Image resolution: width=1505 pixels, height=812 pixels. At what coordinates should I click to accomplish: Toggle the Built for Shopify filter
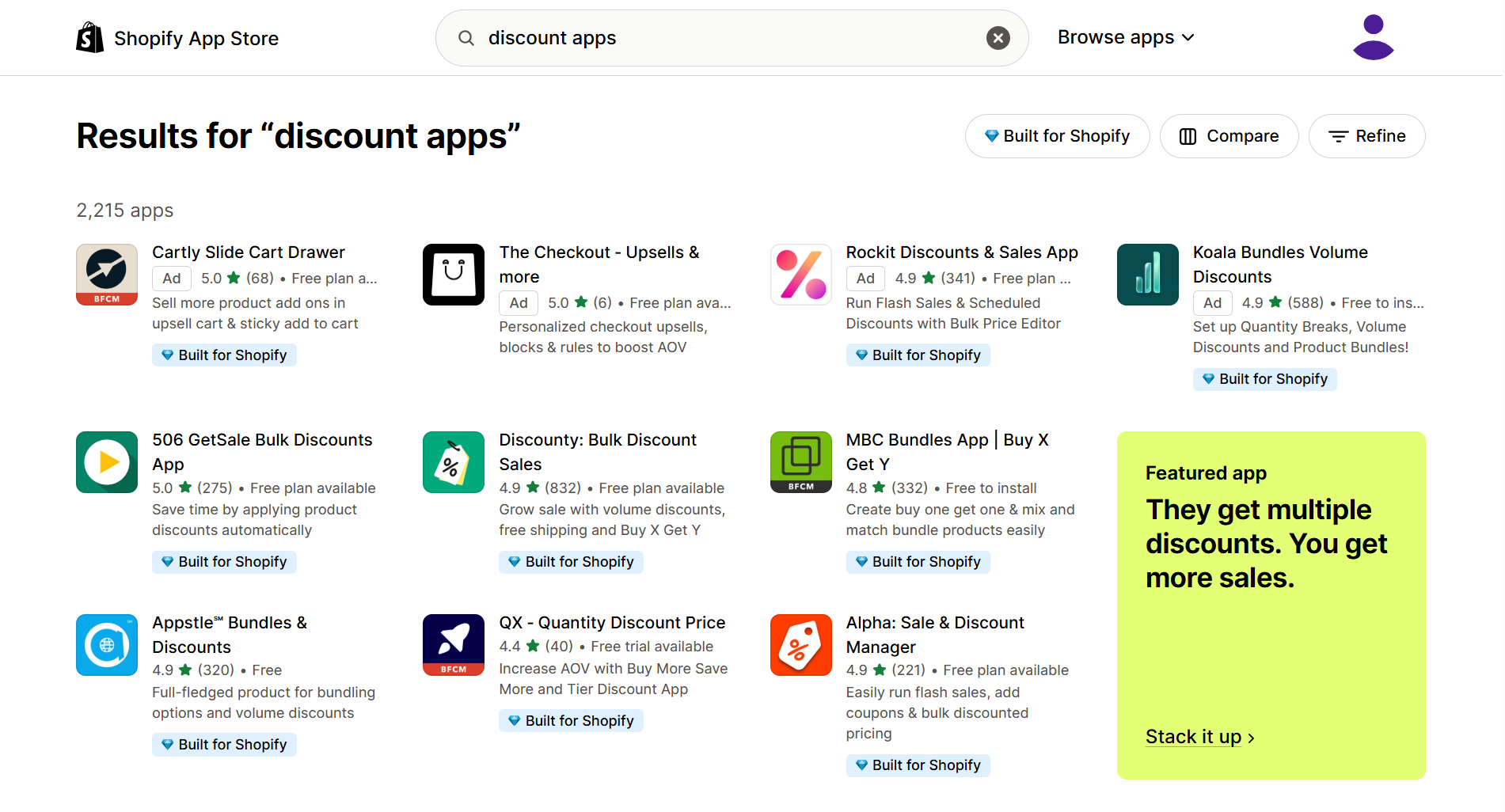[1057, 135]
